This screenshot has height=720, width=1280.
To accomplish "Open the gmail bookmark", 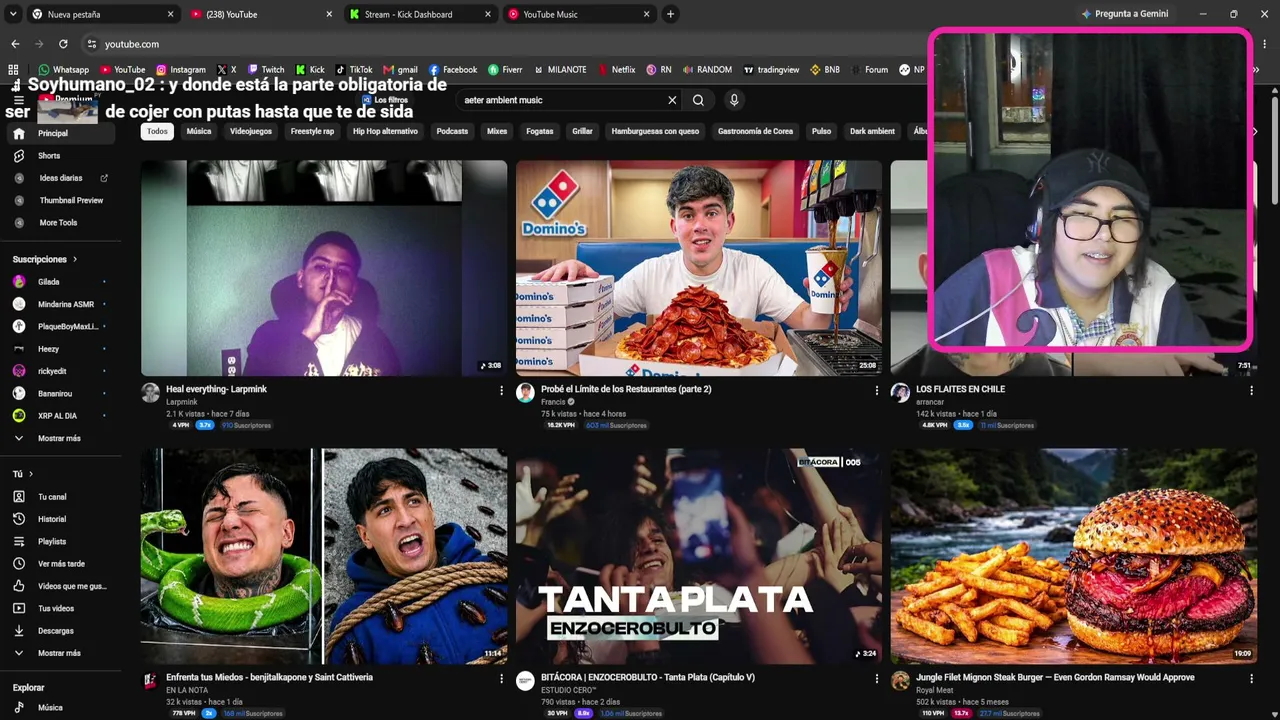I will [x=401, y=70].
